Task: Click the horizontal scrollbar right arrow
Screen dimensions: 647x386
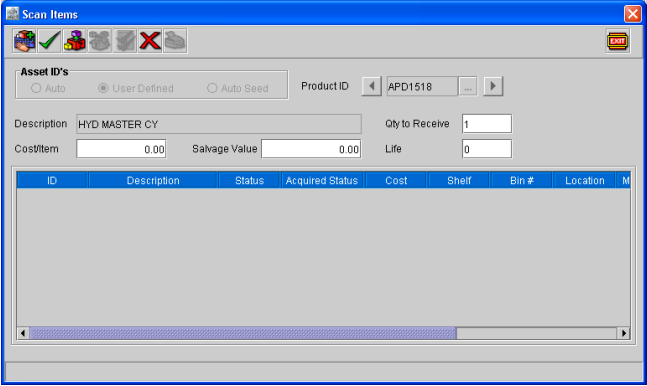Action: 623,333
